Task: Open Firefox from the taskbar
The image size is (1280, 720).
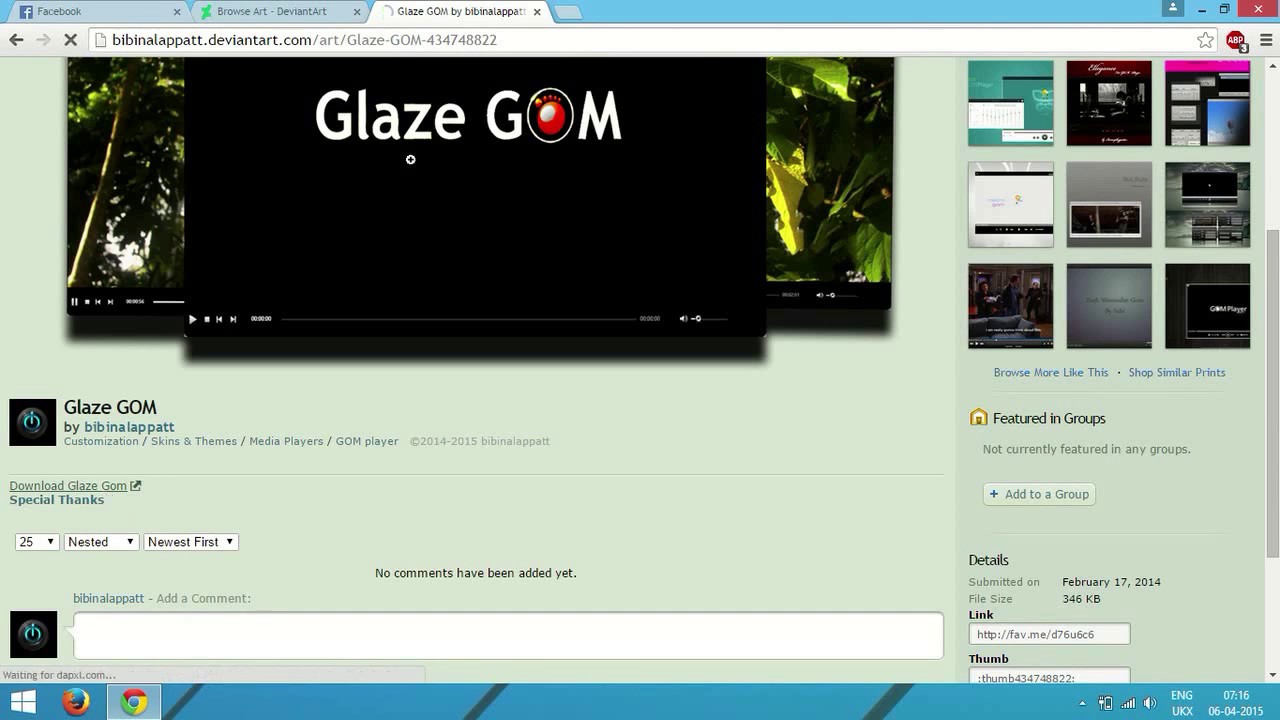Action: coord(76,703)
